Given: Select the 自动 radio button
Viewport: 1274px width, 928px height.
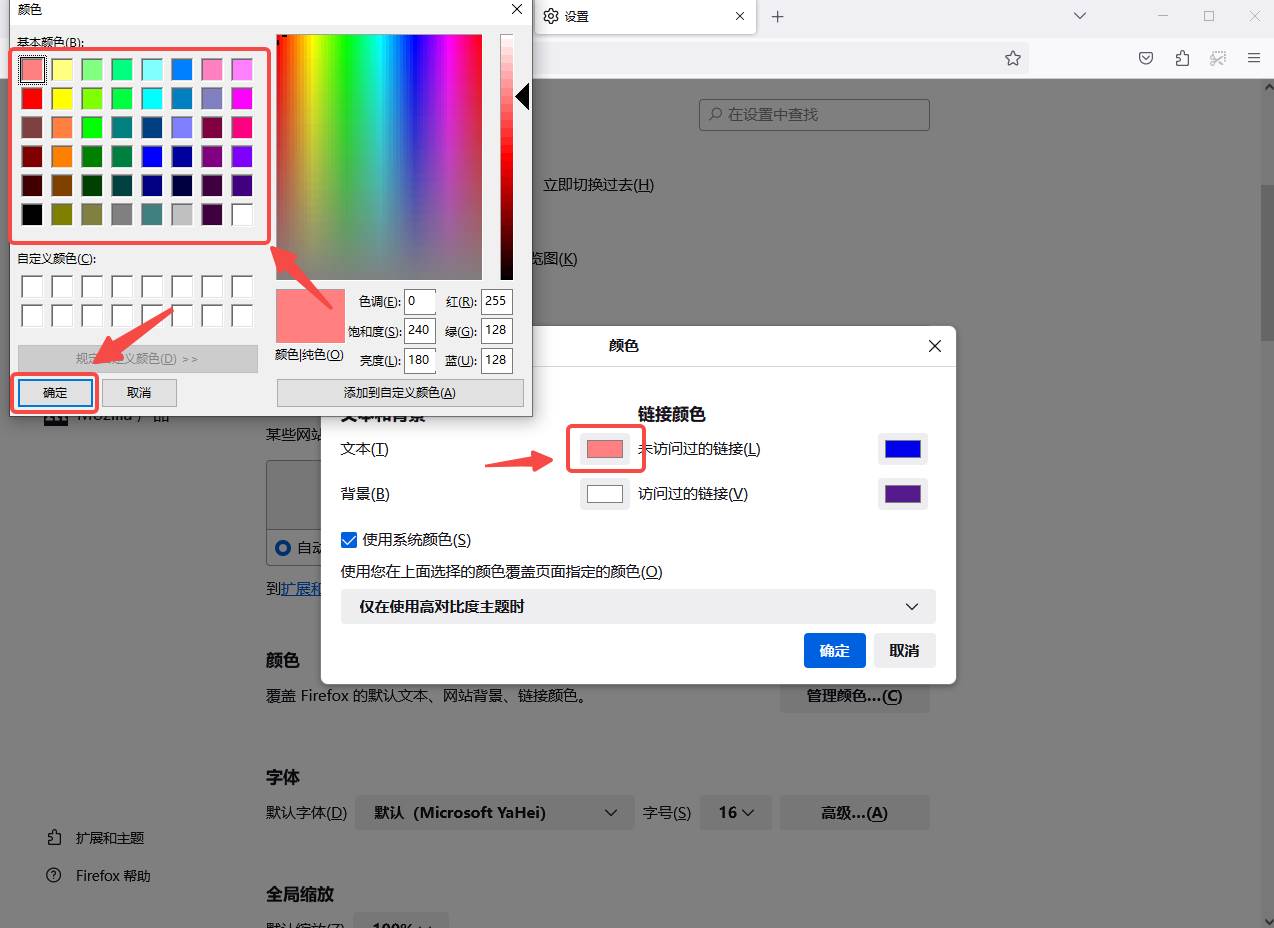Looking at the screenshot, I should pos(283,548).
